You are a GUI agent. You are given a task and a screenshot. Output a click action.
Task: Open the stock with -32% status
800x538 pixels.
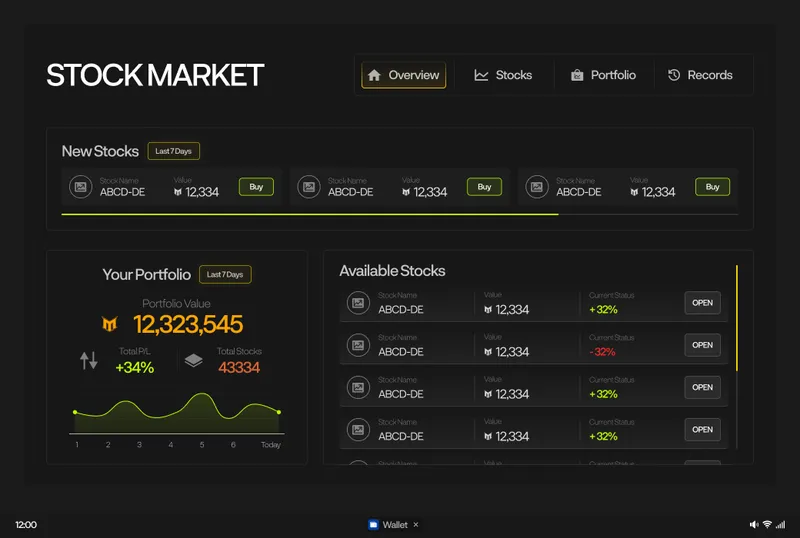703,345
